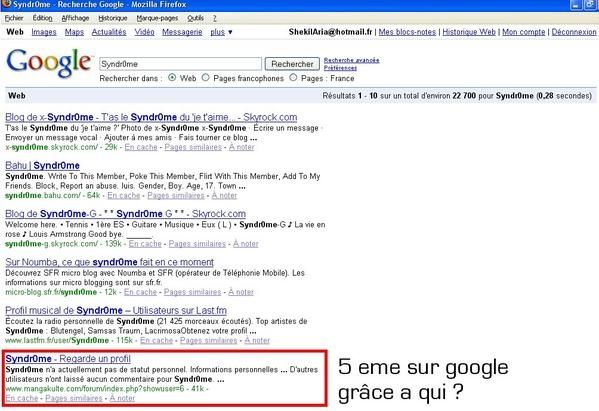
Task: Click the Rechercher button
Action: click(x=292, y=64)
